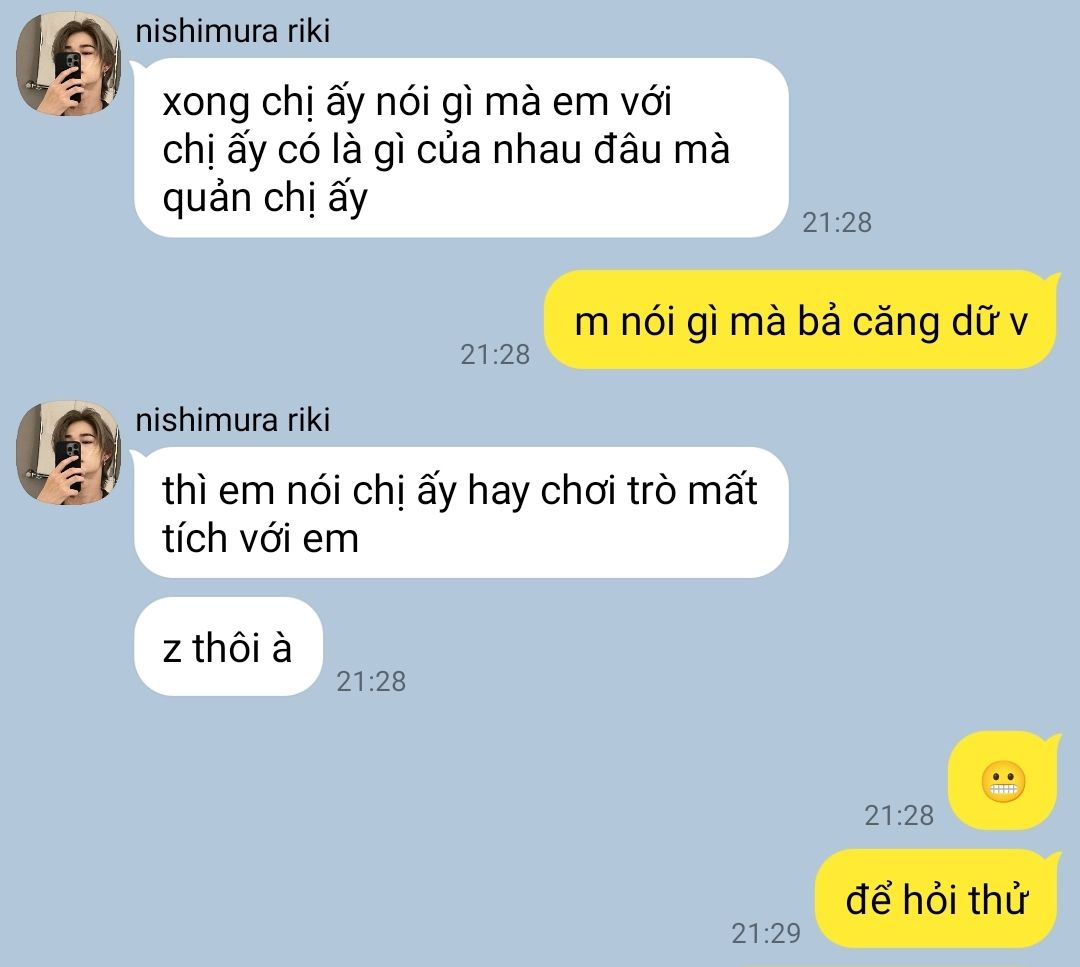Image resolution: width=1080 pixels, height=967 pixels.
Task: Tap the top 'nishimura riki' sender name
Action: 233,31
